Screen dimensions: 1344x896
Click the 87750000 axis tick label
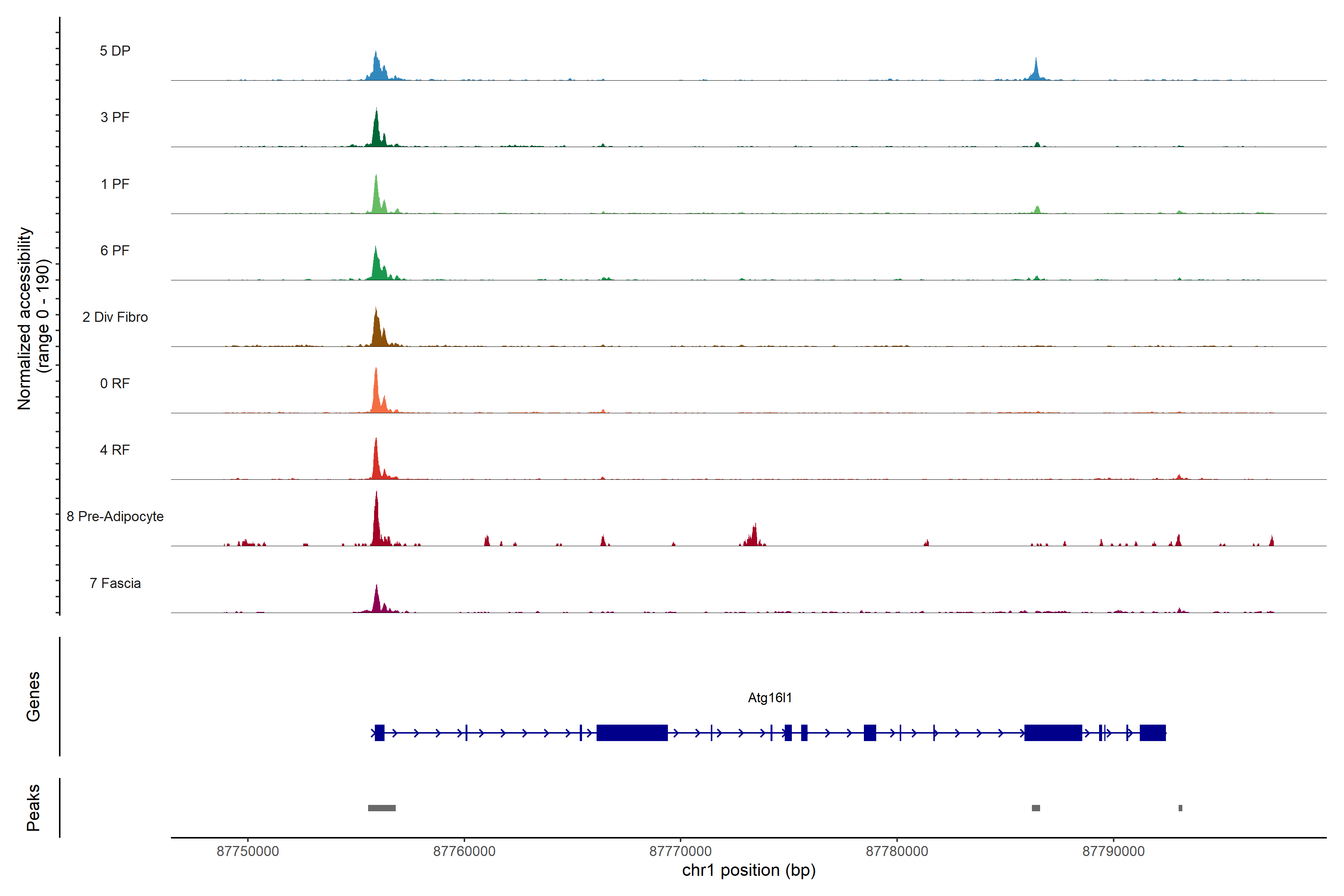click(248, 851)
